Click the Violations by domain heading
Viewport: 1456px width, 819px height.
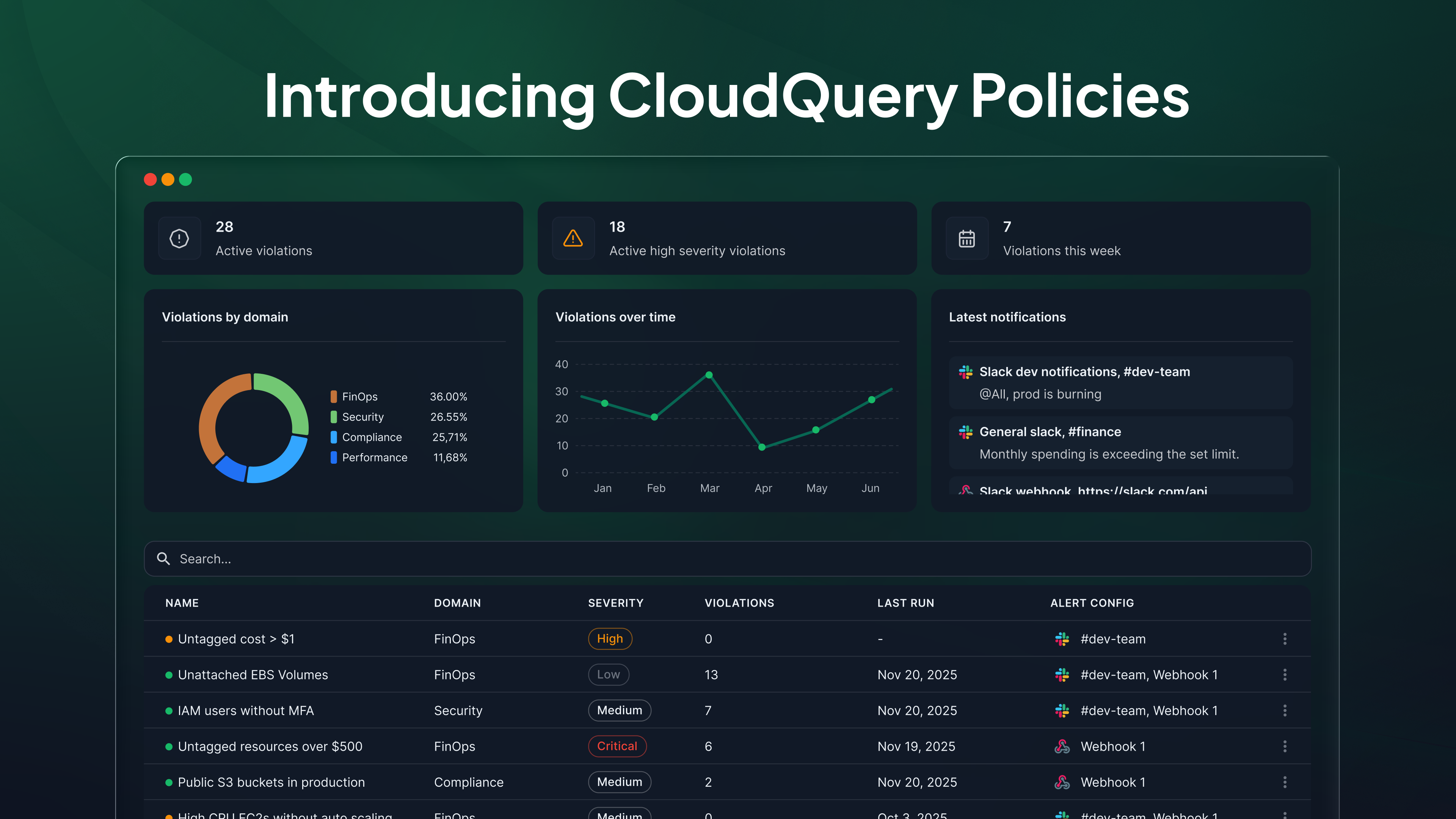(225, 317)
